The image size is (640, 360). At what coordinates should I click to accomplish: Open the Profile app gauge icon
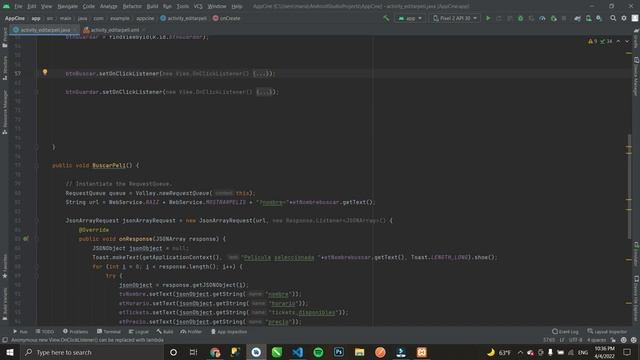542,18
